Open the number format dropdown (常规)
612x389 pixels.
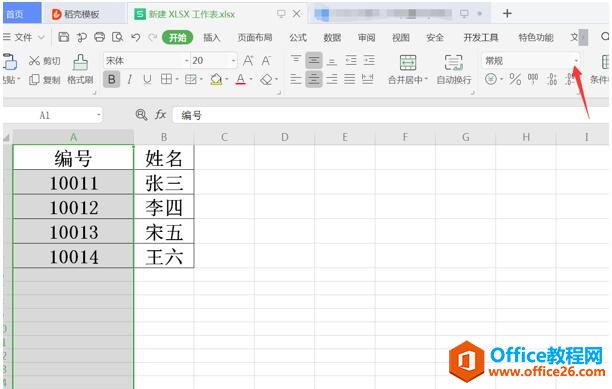576,60
